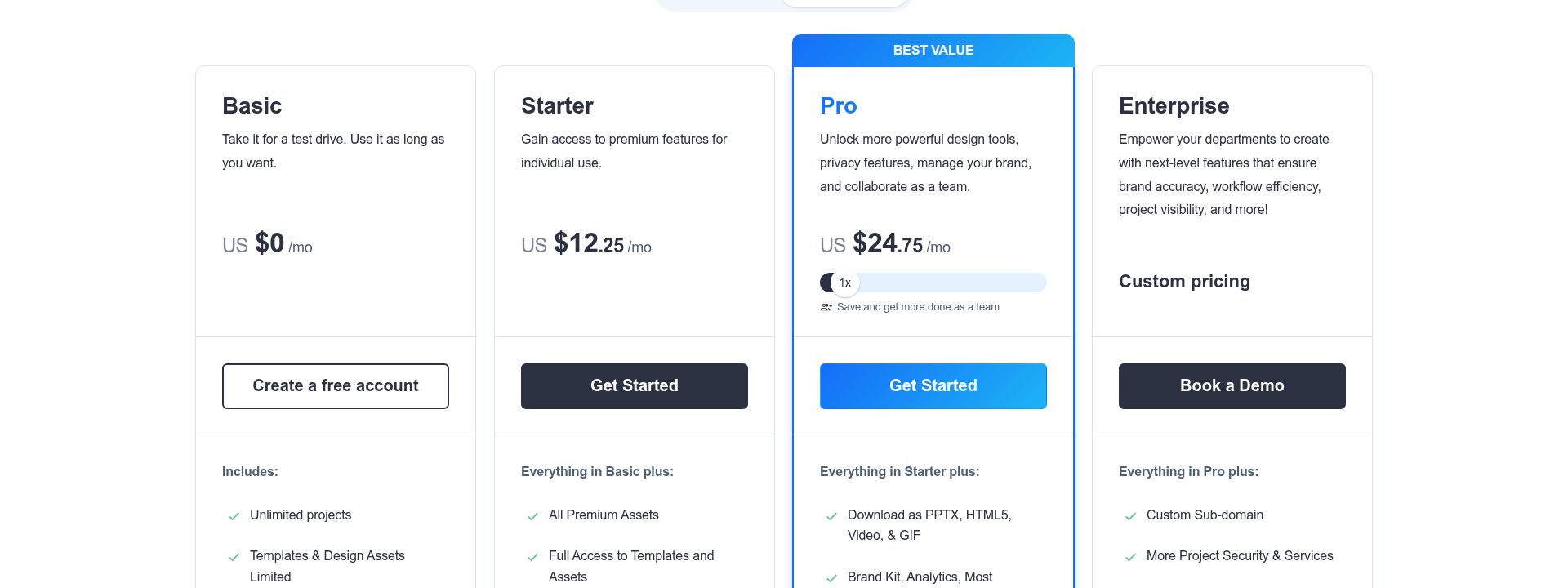Click the Enterprise plan title

(x=1174, y=105)
